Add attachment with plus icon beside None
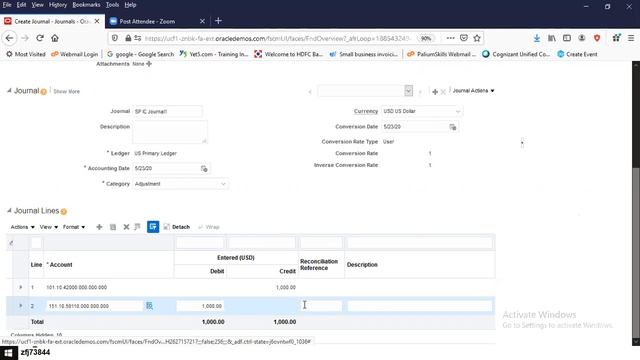The image size is (640, 360). [149, 64]
